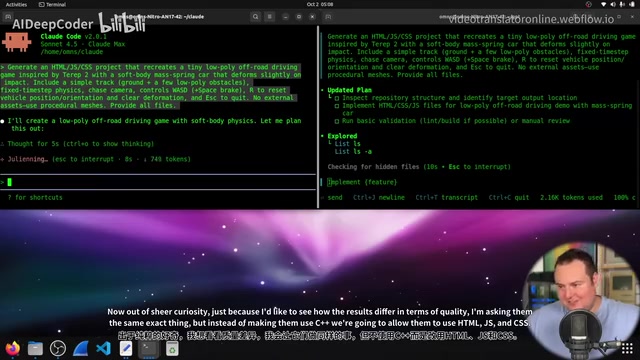Screen dimensions: 640x360
Task: Click '2.16K tokens used' status
Action: 571,198
